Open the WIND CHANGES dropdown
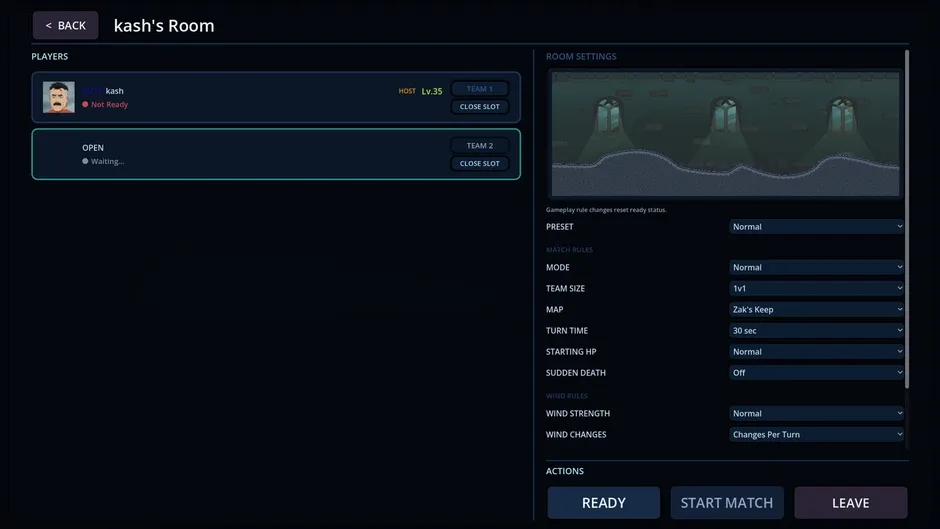Image resolution: width=940 pixels, height=529 pixels. point(817,434)
